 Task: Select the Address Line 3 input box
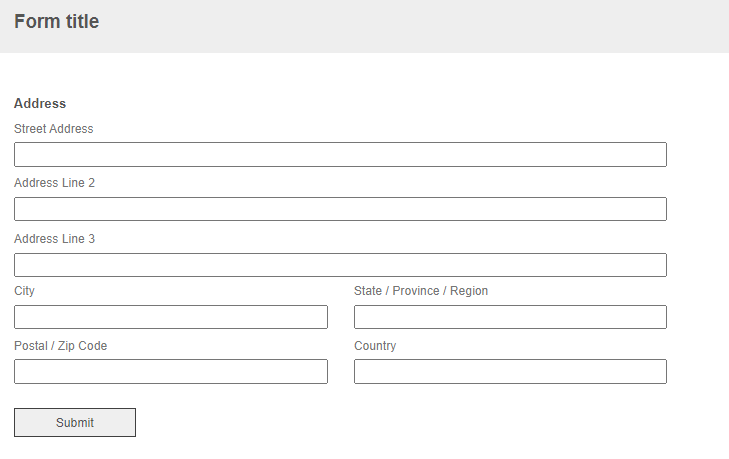click(340, 265)
